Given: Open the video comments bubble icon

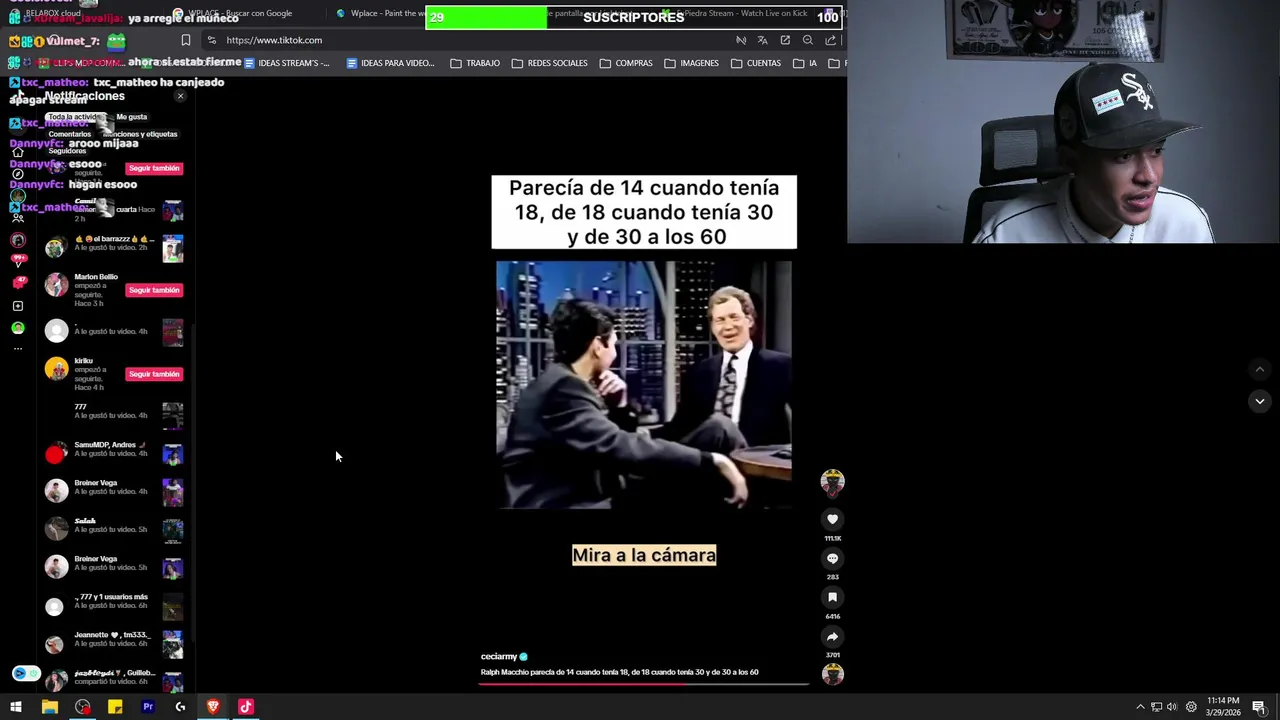Looking at the screenshot, I should (832, 558).
